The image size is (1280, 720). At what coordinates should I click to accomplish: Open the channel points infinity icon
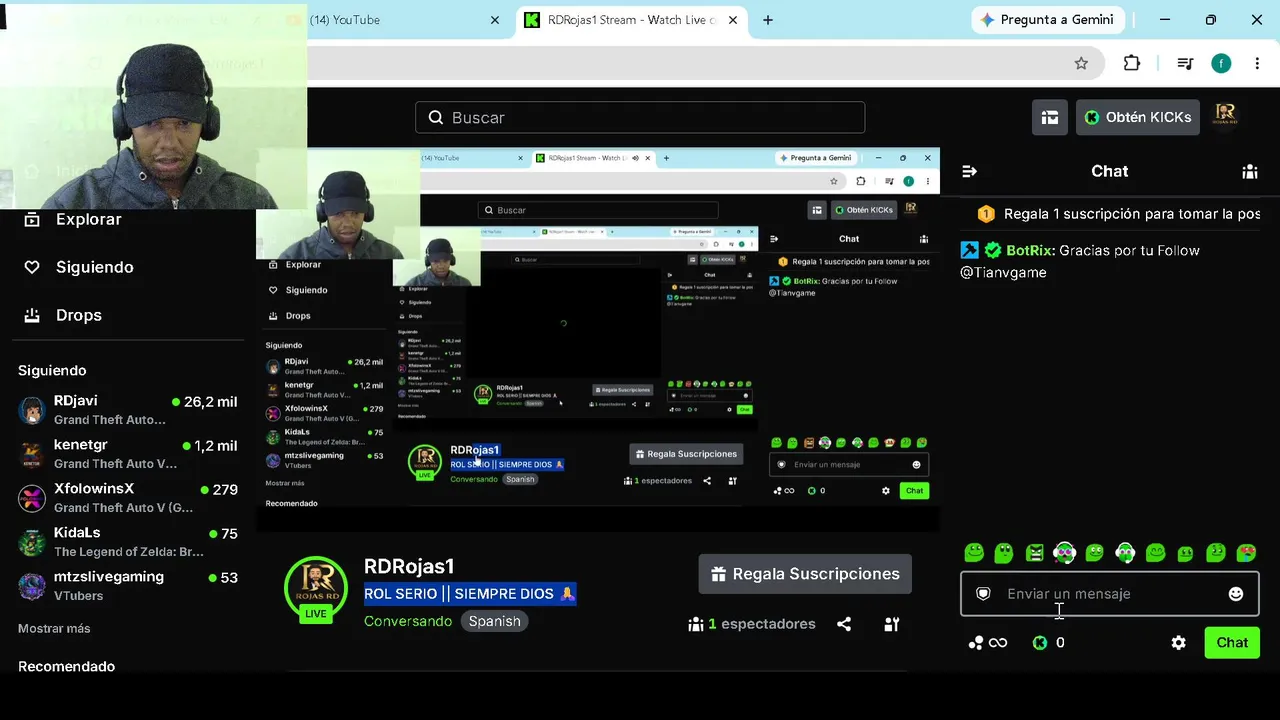988,643
